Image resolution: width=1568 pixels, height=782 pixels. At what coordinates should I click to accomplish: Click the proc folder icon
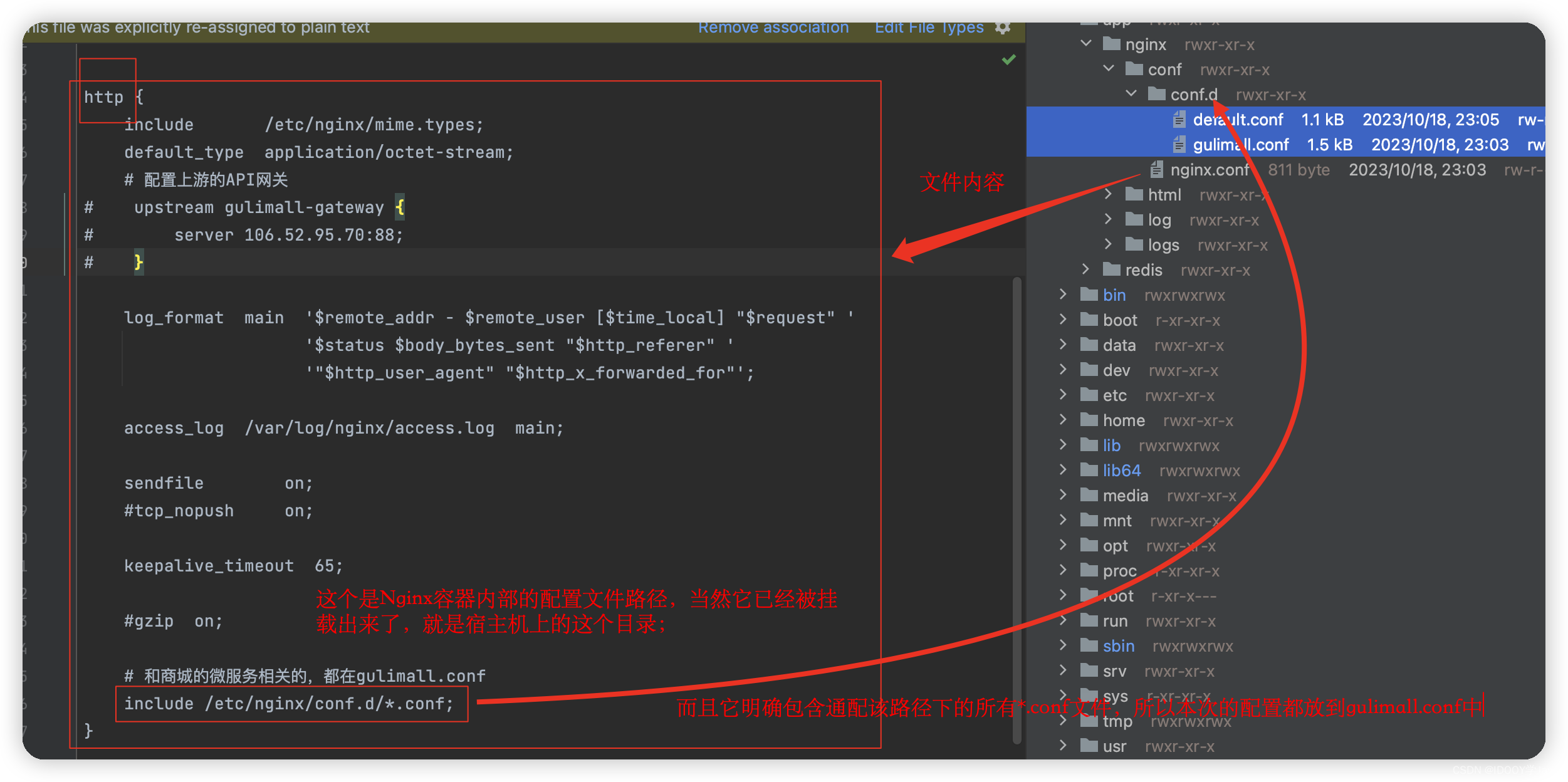click(x=1089, y=570)
